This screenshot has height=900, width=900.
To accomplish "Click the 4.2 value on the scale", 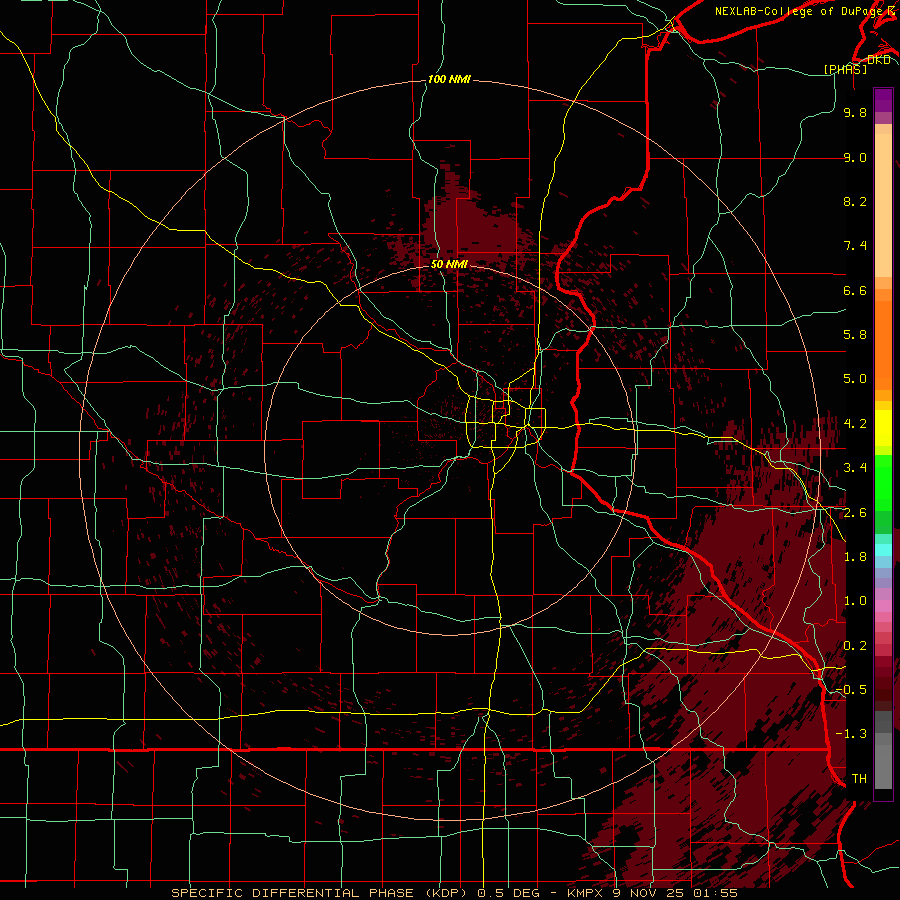I will click(x=855, y=424).
